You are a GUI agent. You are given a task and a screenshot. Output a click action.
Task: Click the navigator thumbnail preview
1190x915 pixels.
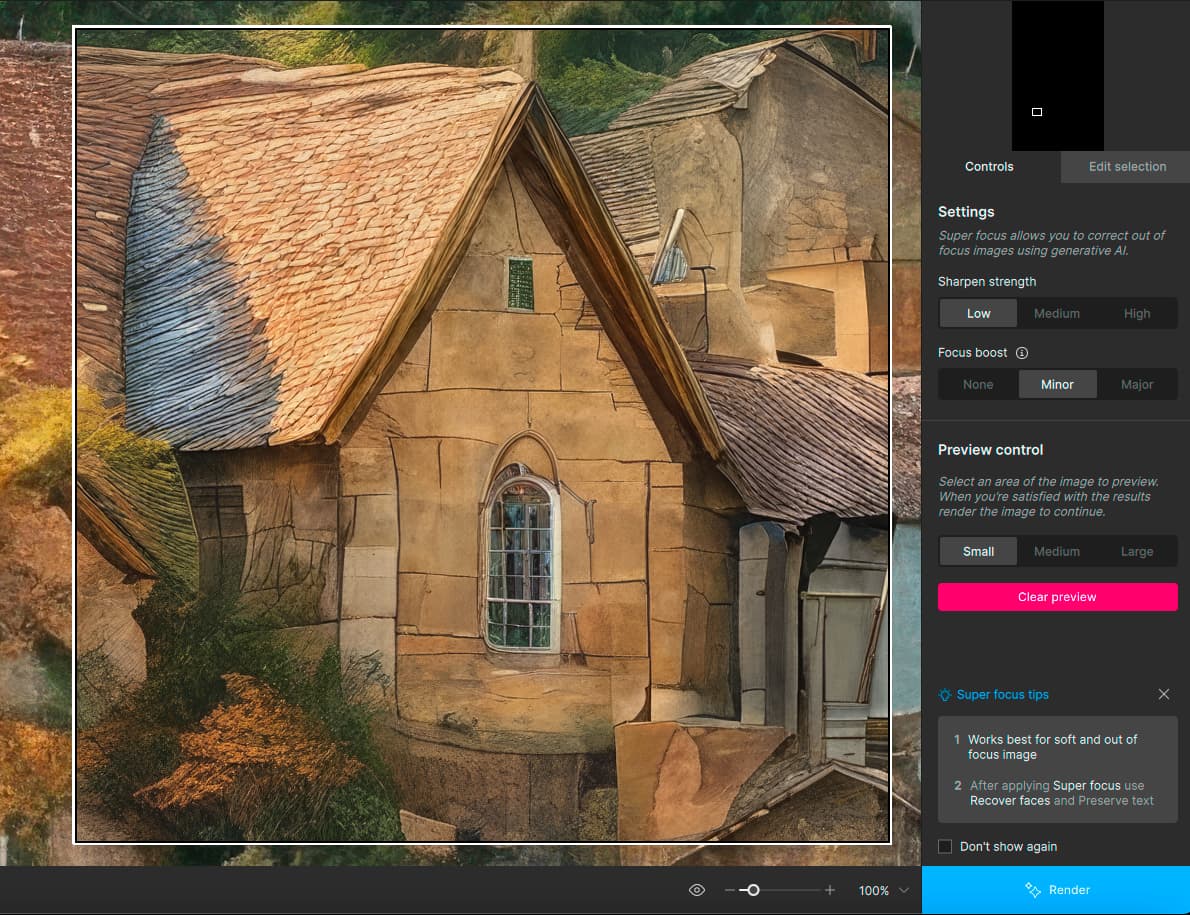pos(1057,76)
